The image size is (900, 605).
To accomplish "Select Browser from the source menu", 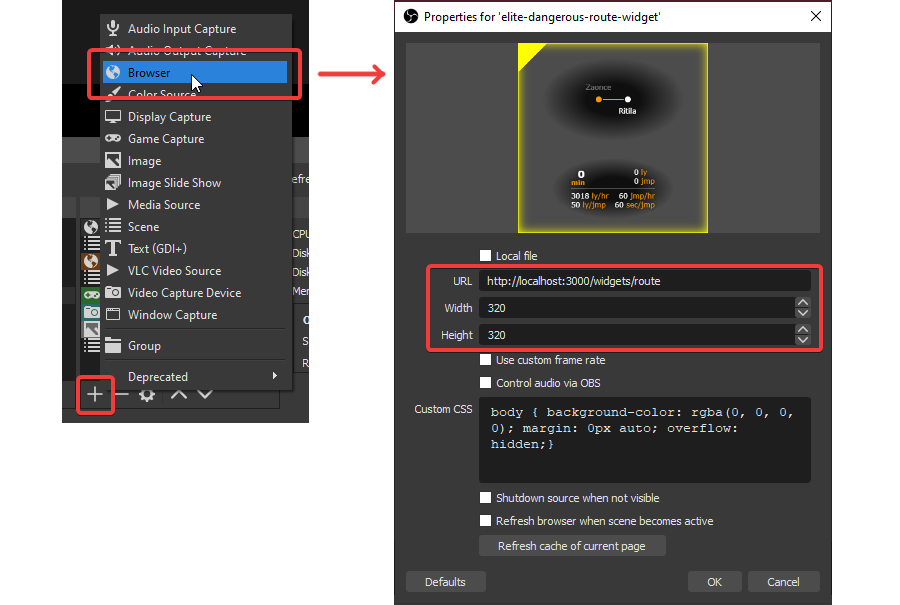I will [195, 72].
